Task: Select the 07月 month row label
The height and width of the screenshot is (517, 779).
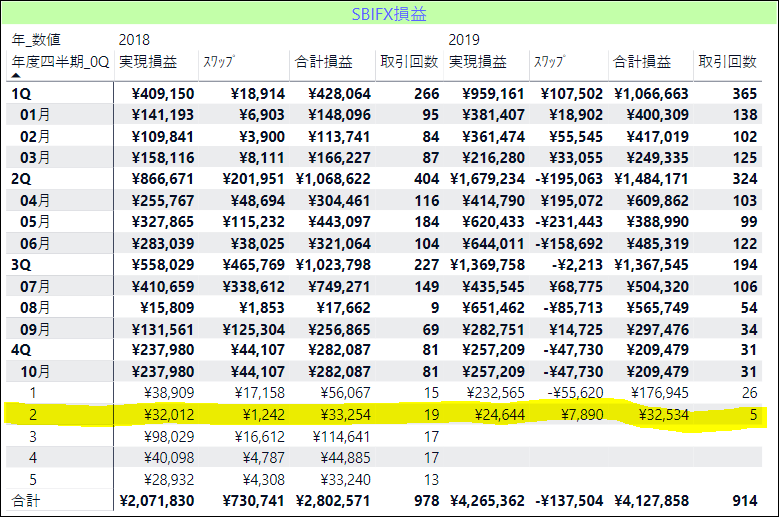Action: pyautogui.click(x=35, y=287)
